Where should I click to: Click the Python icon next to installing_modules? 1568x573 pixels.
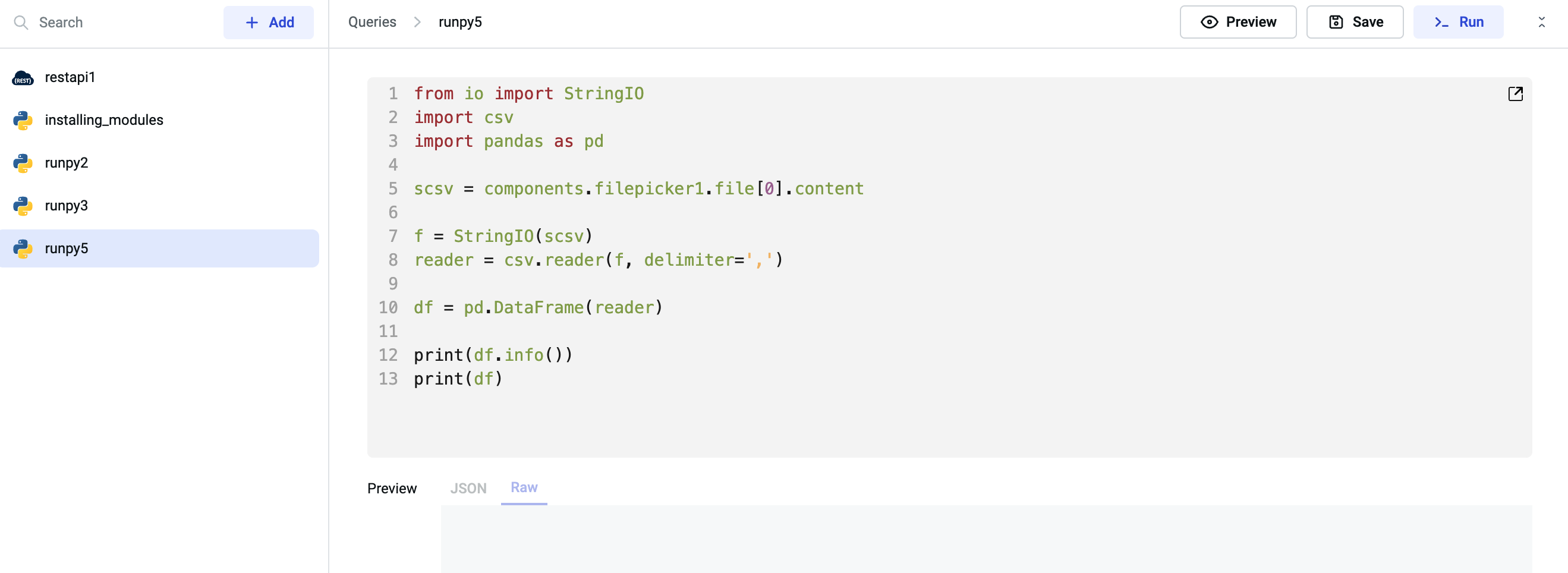[x=23, y=121]
